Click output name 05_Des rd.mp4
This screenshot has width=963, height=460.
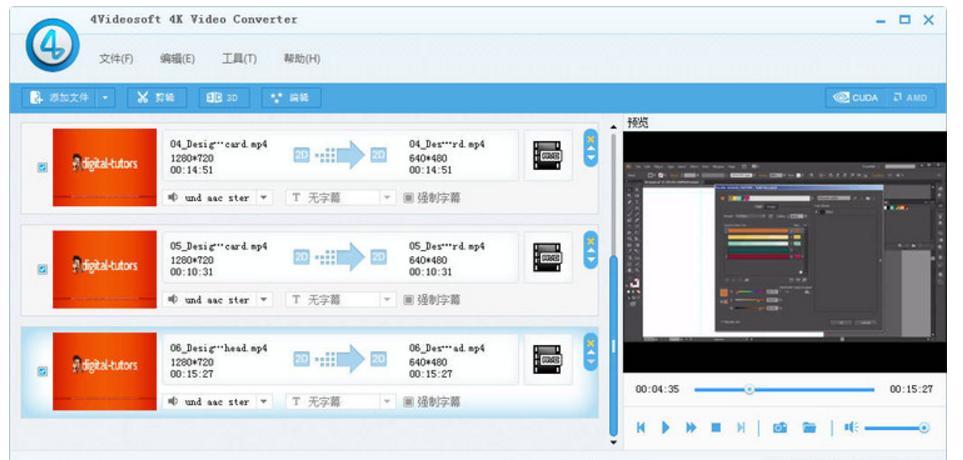[x=446, y=246]
